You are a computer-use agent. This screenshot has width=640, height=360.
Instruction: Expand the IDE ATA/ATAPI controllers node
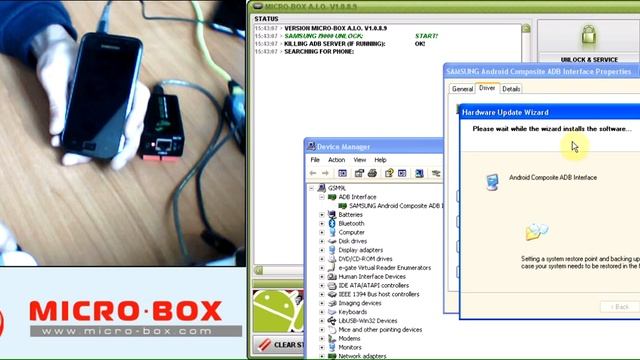pyautogui.click(x=322, y=285)
